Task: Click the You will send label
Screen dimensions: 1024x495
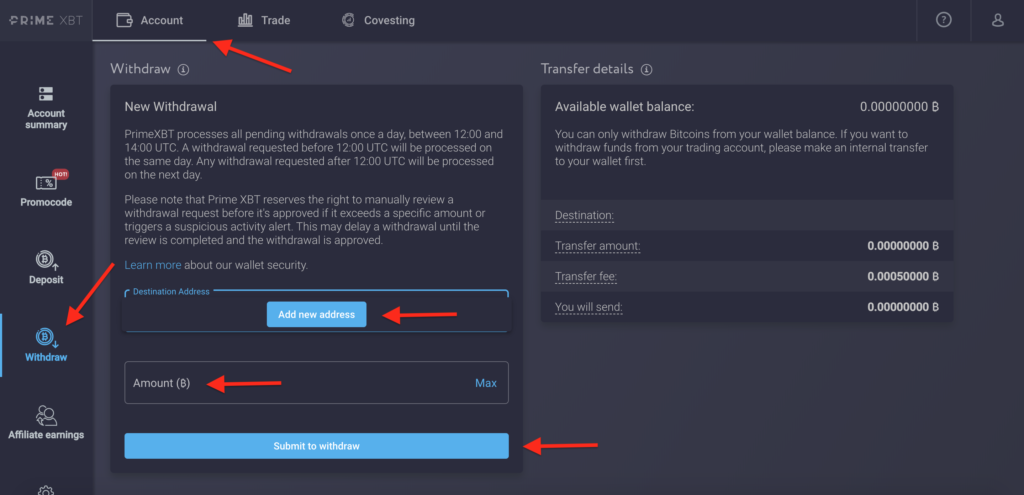Action: [588, 306]
